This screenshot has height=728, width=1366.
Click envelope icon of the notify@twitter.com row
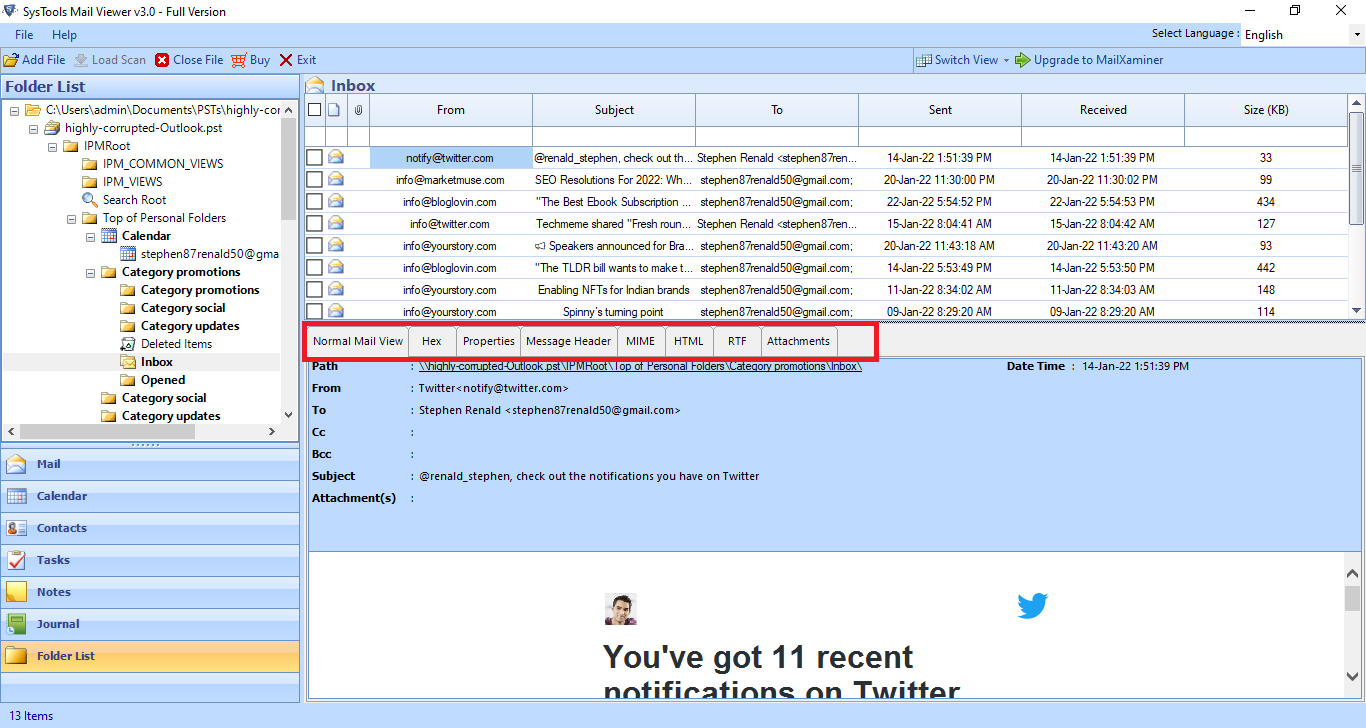[x=336, y=157]
